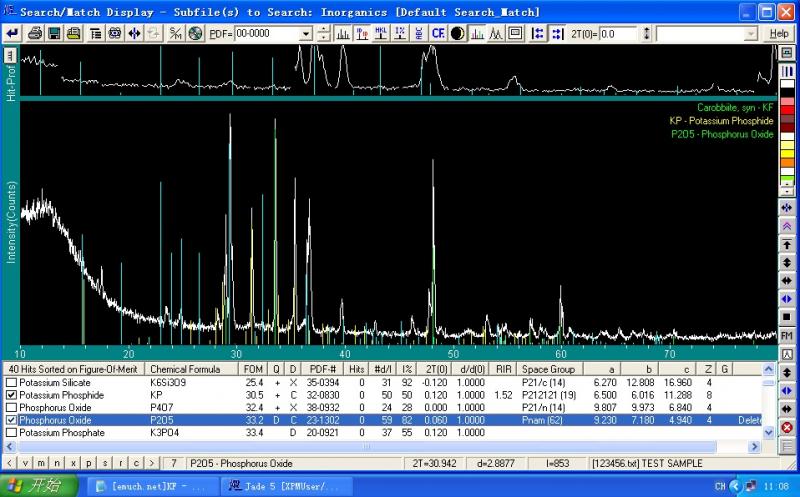Image resolution: width=800 pixels, height=497 pixels.
Task: Uncheck the Potassium Phosphide checkbox
Action: [x=12, y=396]
